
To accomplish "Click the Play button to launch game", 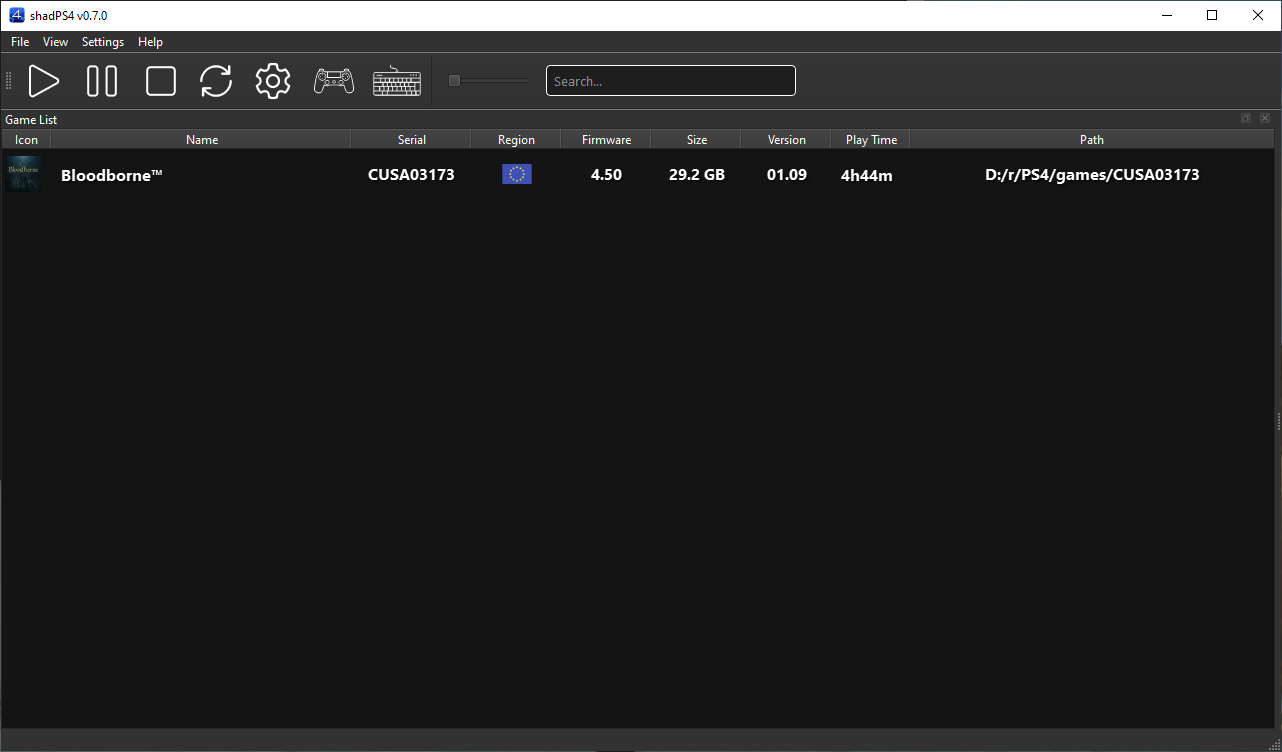I will coord(44,81).
